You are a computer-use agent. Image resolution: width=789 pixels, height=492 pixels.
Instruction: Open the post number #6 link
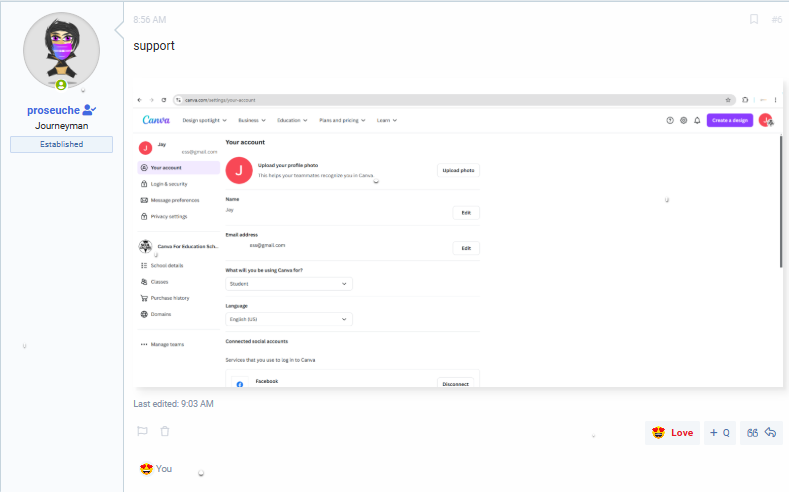[776, 20]
